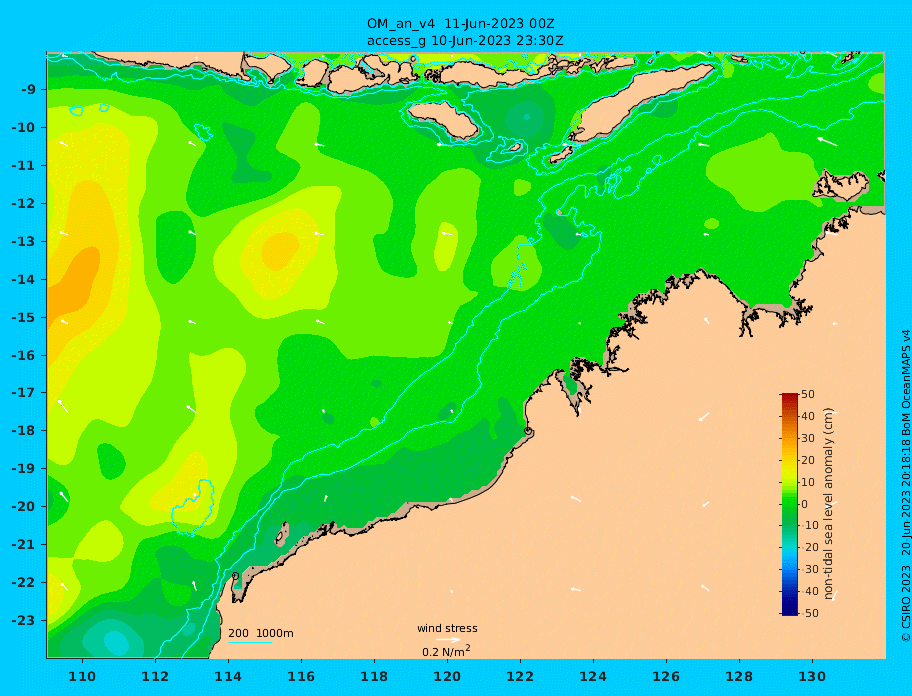Click the title text "OM_an_v4 11-Jun-2023 00Z"
The image size is (912, 696).
460,24
